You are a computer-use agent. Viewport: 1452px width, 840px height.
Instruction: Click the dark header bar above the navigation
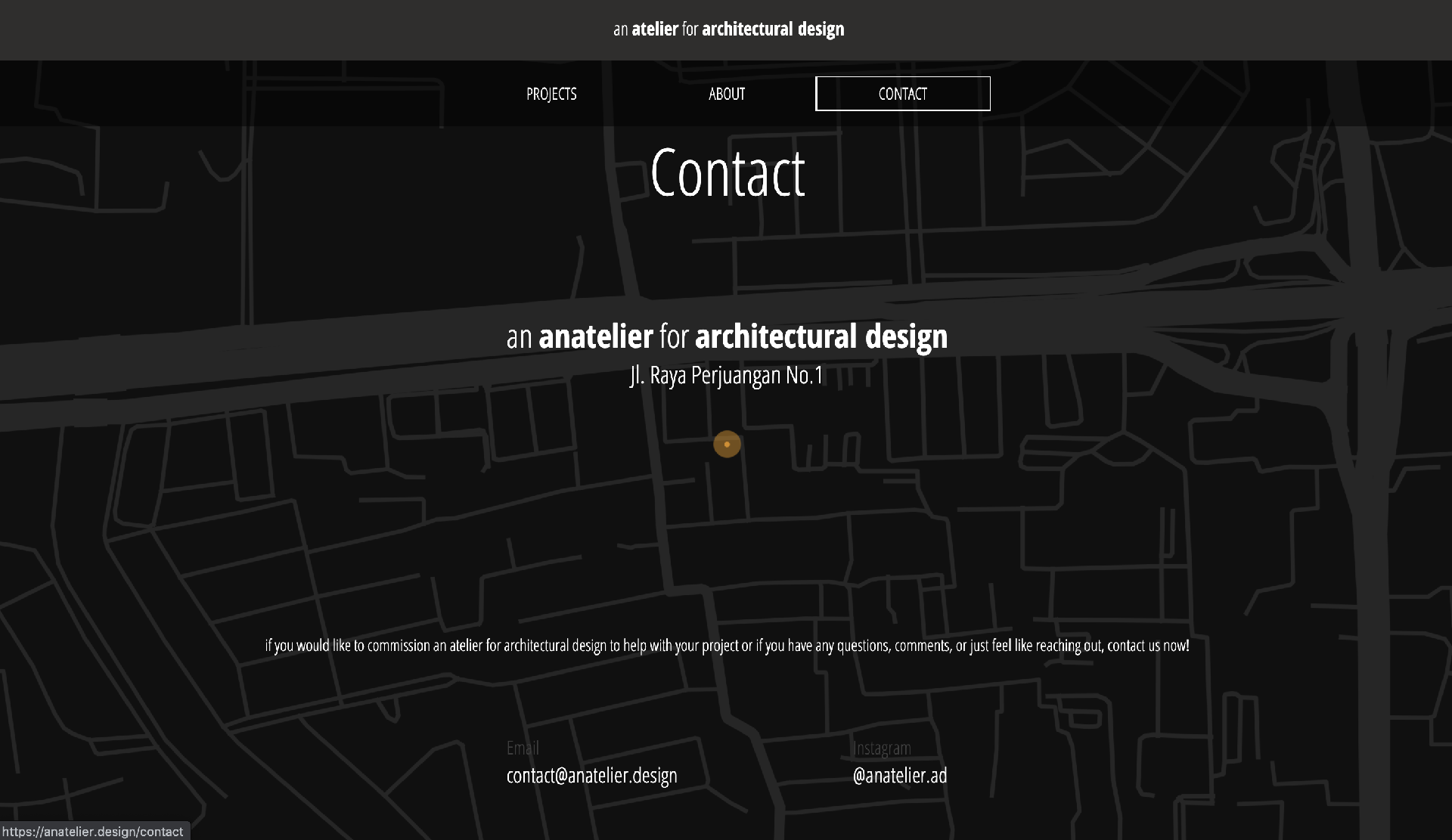click(x=302, y=30)
